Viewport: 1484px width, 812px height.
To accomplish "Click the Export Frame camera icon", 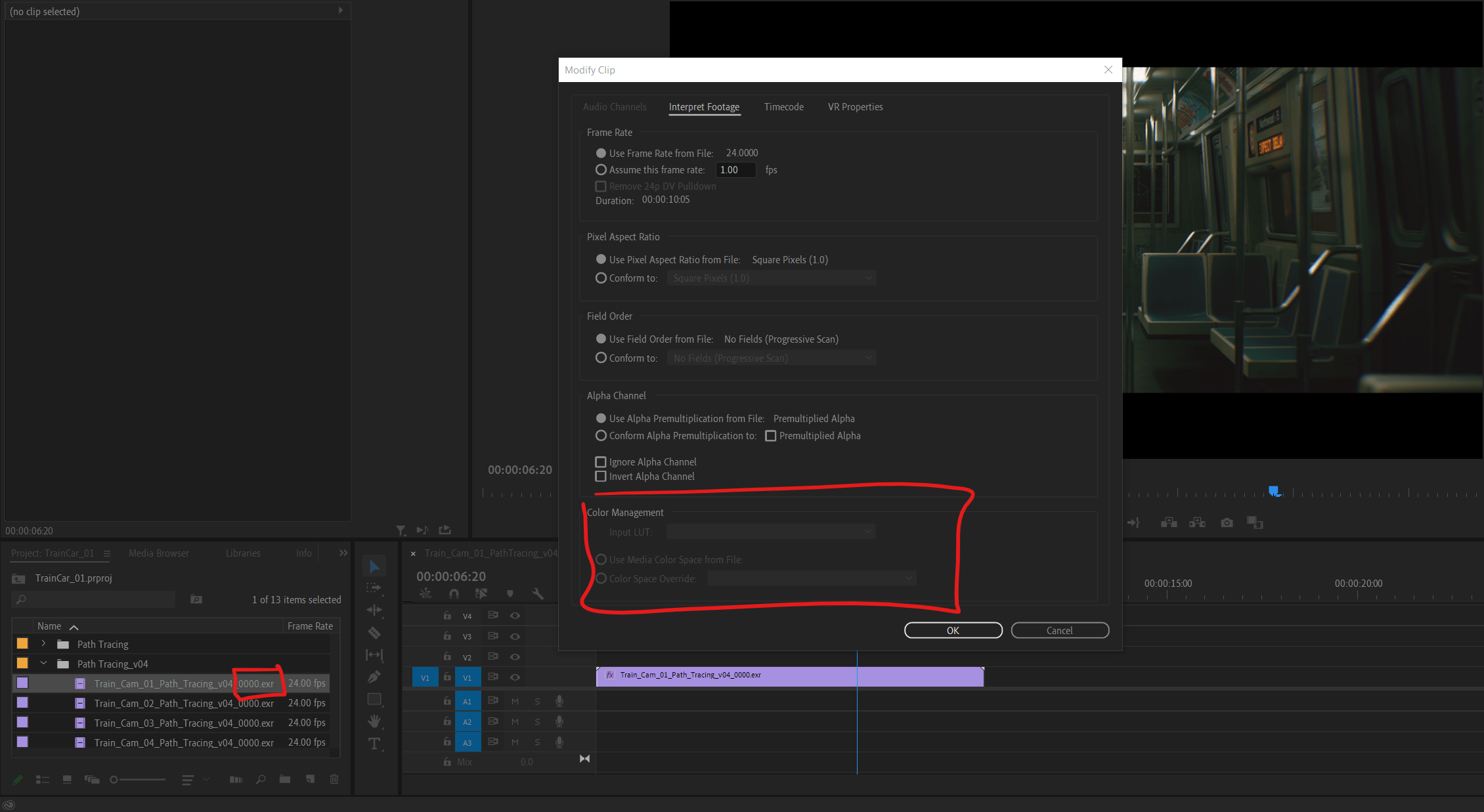I will pyautogui.click(x=1227, y=522).
